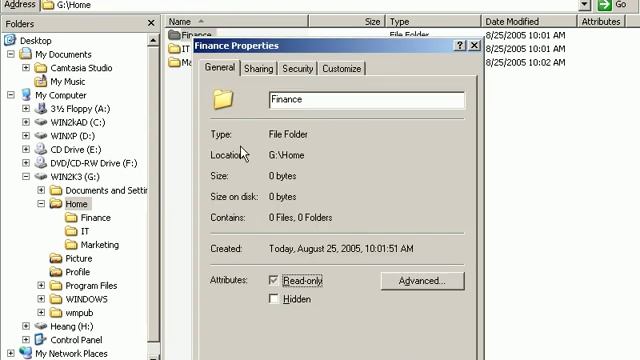Viewport: 640px width, 360px height.
Task: Expand the Heang (H:) drive node
Action: [26, 326]
